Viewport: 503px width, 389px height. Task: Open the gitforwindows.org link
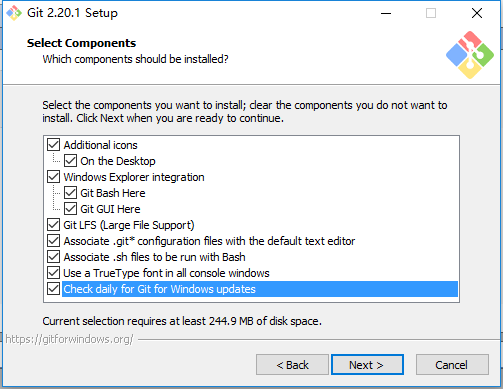pyautogui.click(x=69, y=339)
